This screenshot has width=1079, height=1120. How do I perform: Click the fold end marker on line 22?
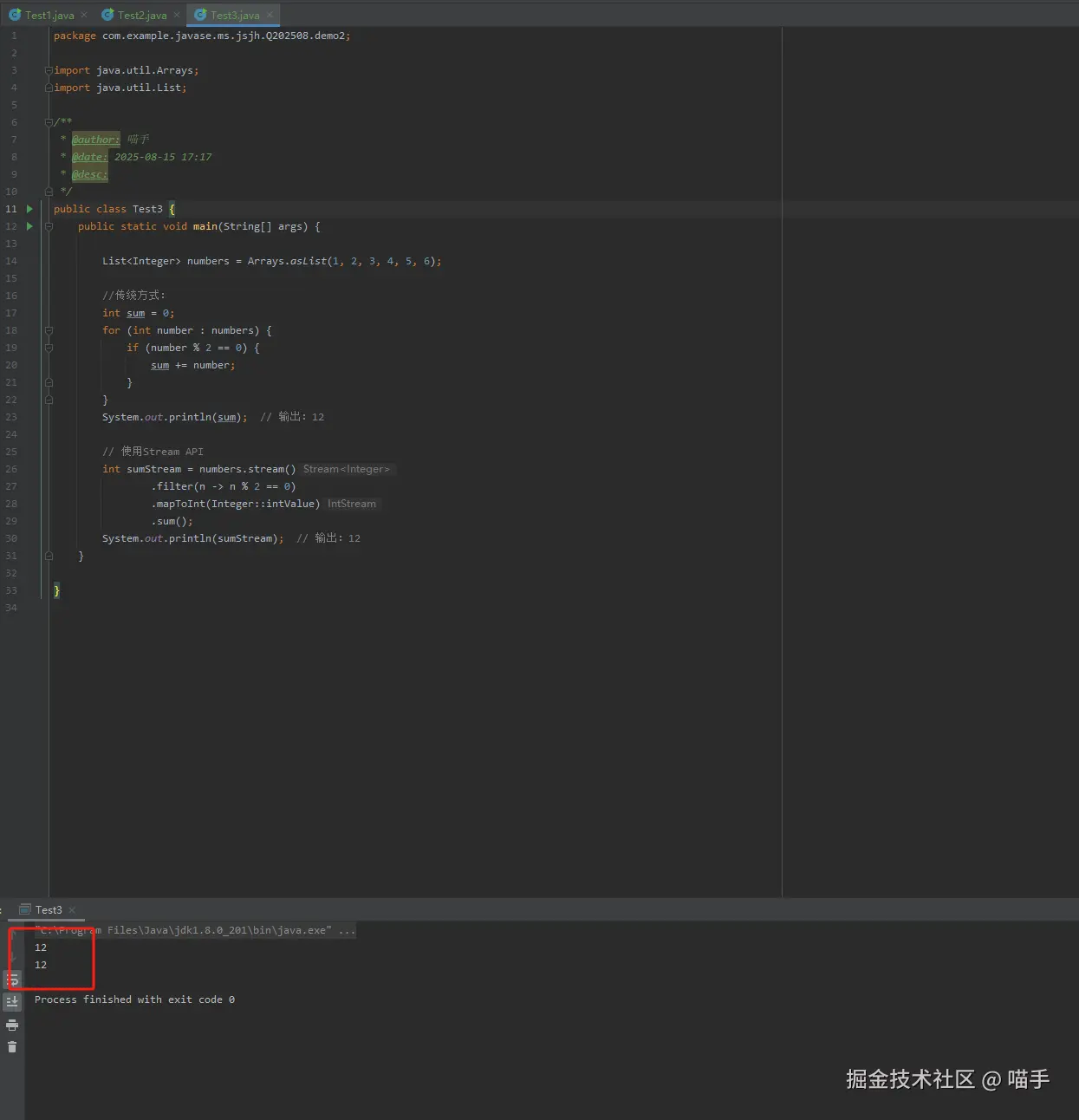point(49,400)
